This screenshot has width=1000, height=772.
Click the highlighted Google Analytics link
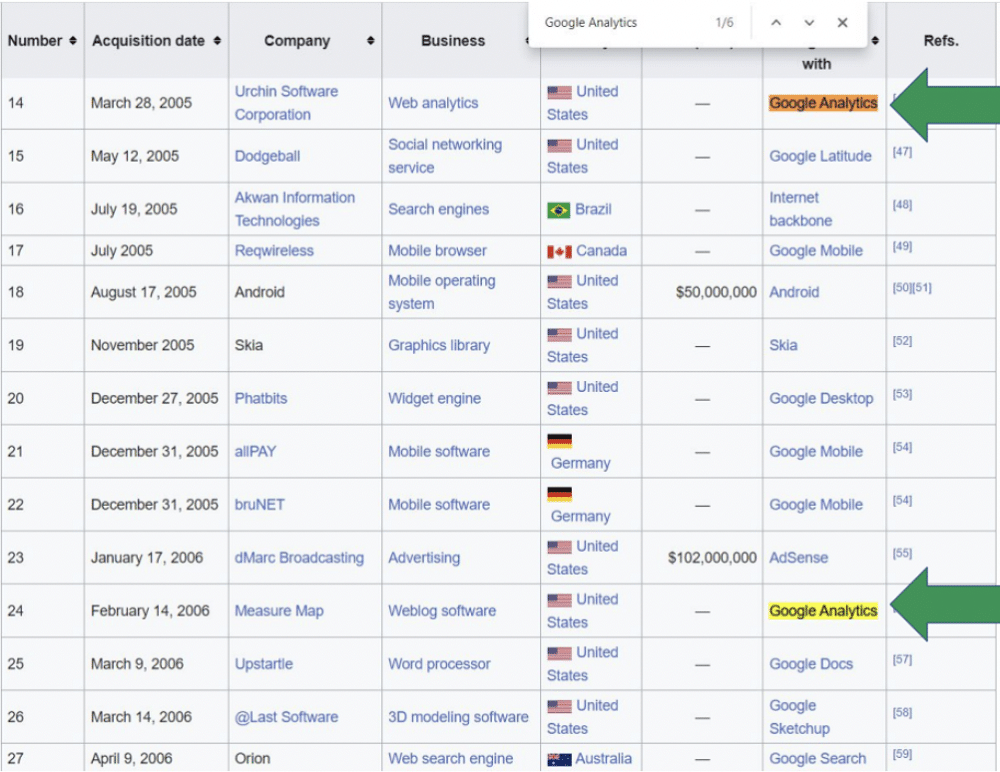click(x=823, y=103)
